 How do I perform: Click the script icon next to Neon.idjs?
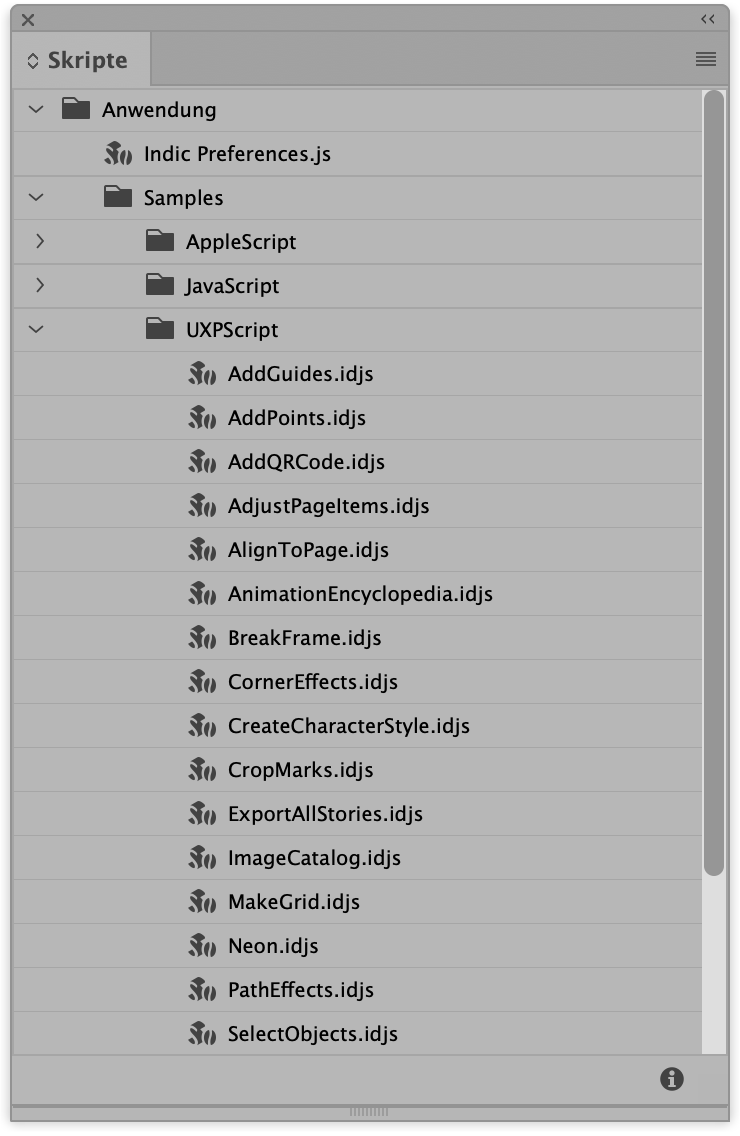[x=202, y=945]
